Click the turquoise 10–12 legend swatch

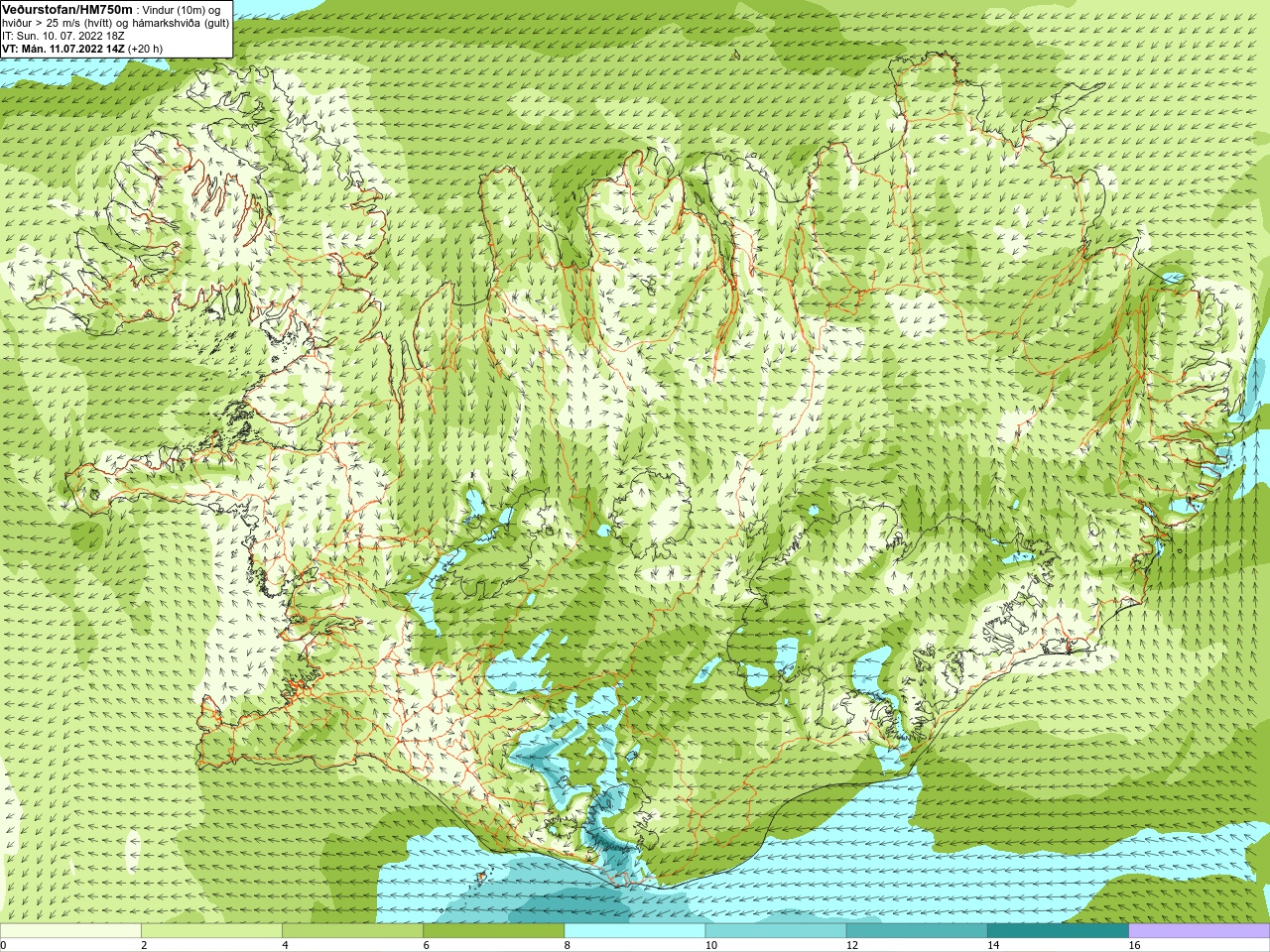click(x=776, y=931)
